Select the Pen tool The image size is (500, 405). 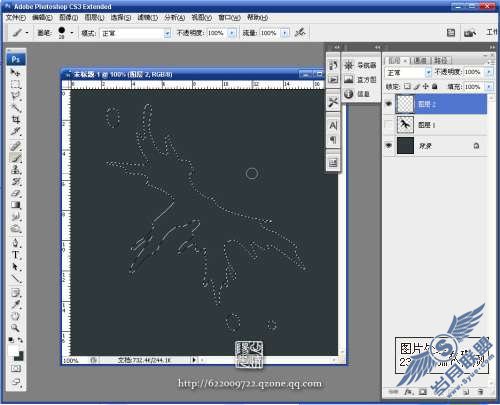point(15,243)
